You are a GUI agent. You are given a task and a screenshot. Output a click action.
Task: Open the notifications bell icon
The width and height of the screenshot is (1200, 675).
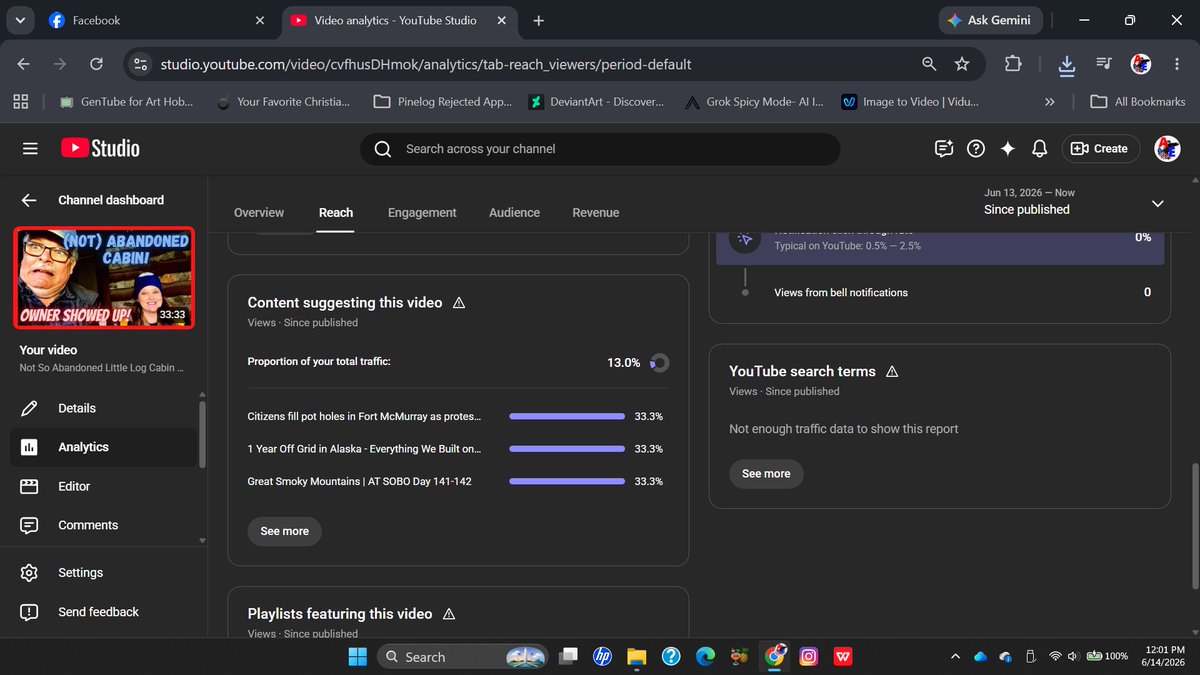click(x=1040, y=148)
